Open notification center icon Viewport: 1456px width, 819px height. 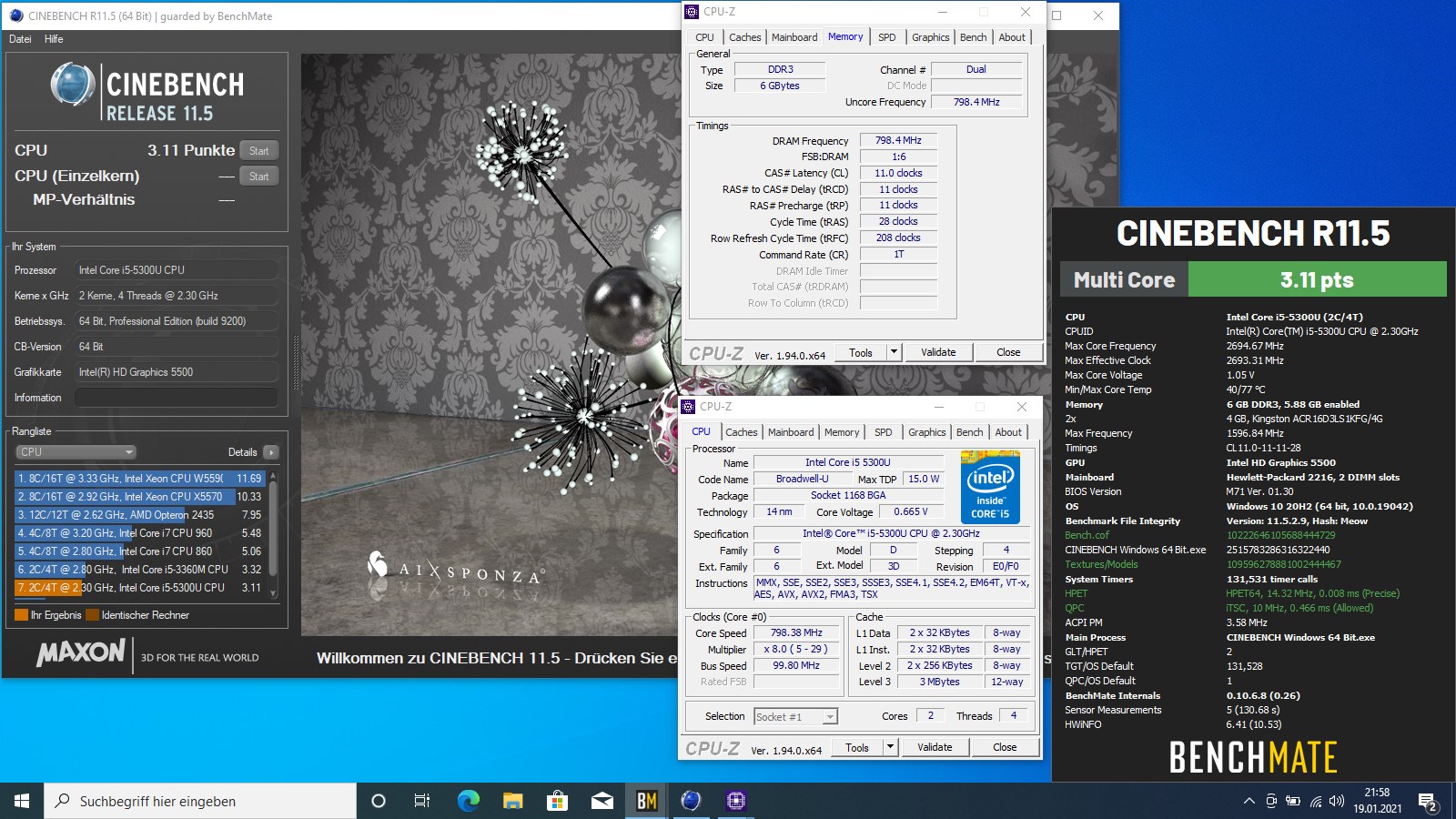(1427, 802)
